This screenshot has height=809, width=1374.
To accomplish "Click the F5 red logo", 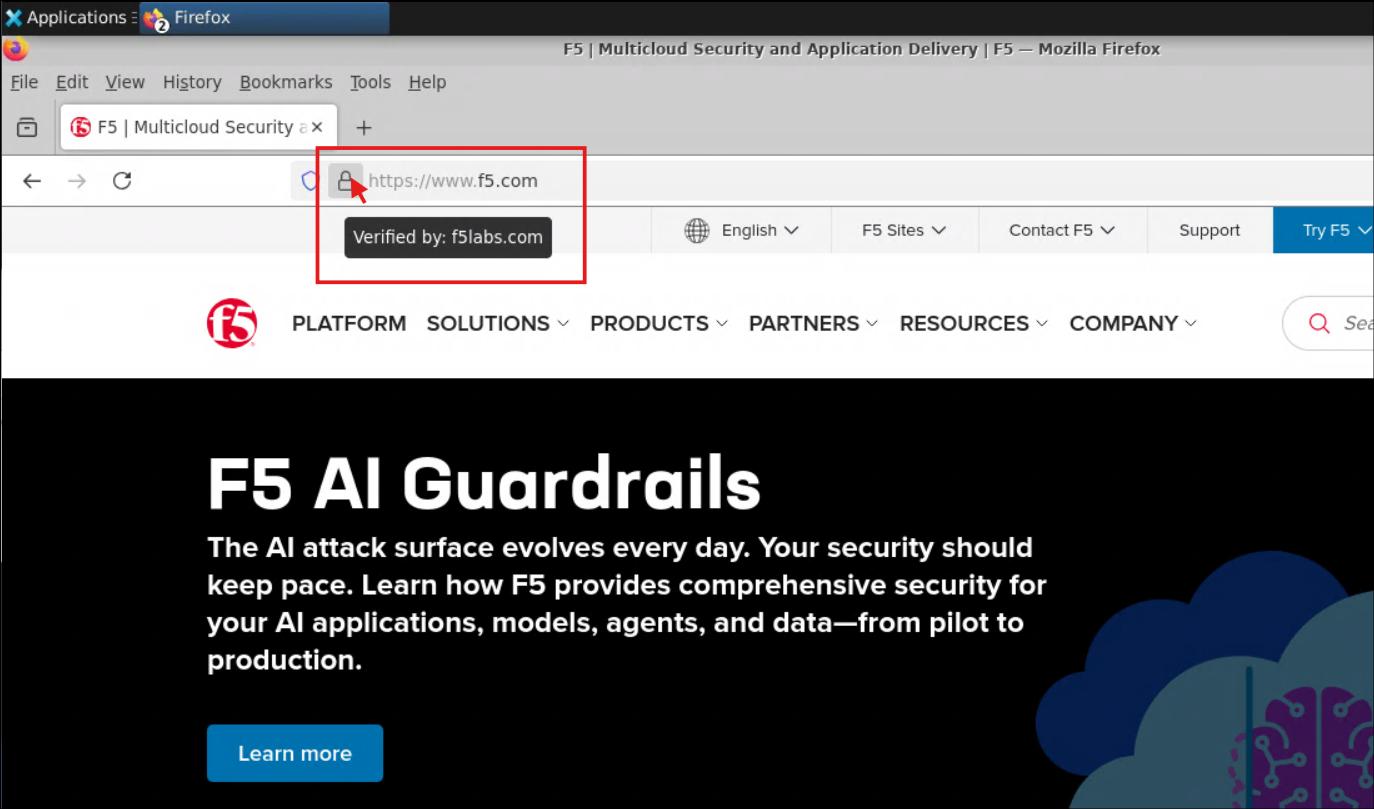I will [232, 323].
